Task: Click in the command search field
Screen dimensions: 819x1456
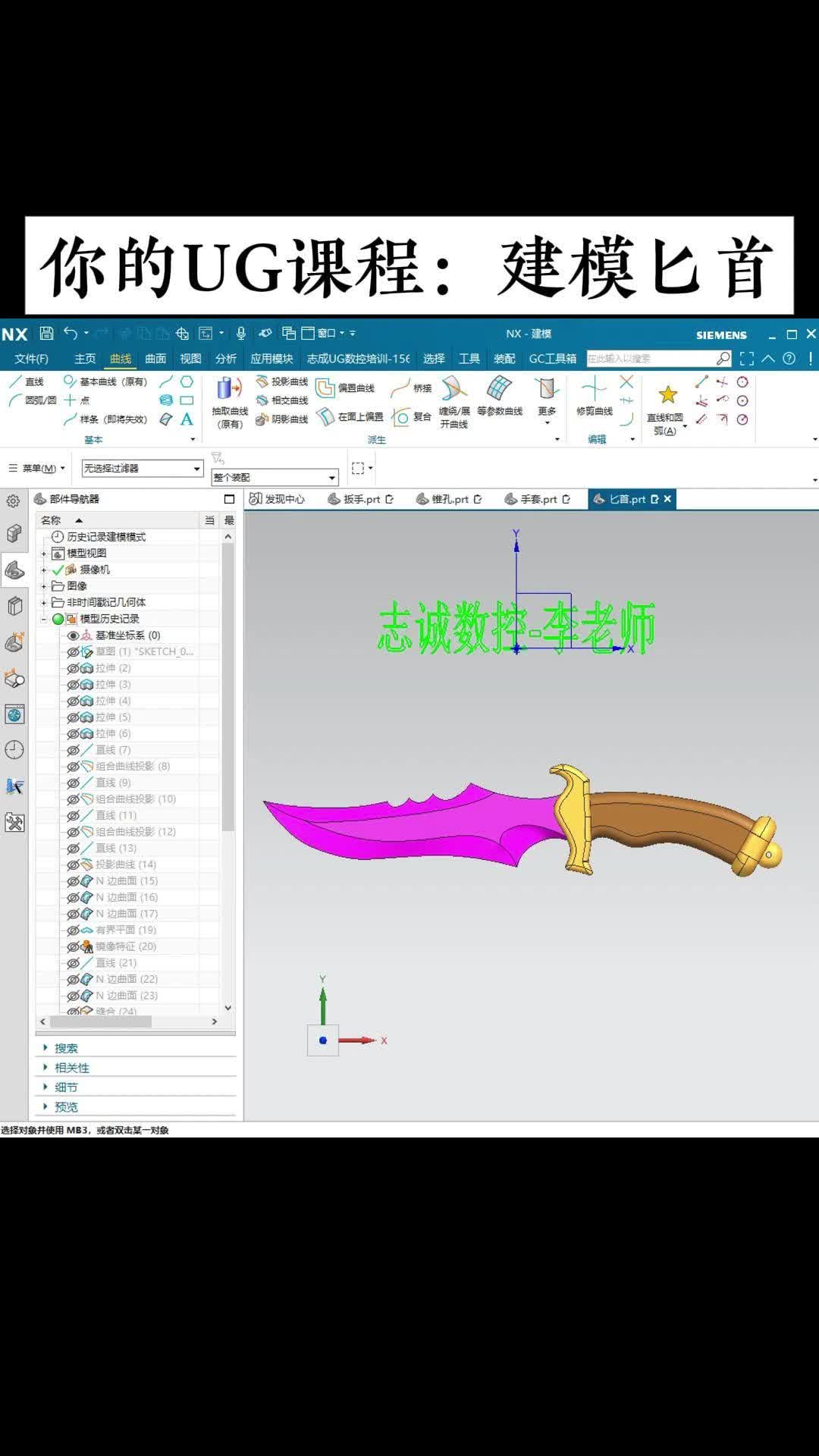Action: click(x=651, y=358)
